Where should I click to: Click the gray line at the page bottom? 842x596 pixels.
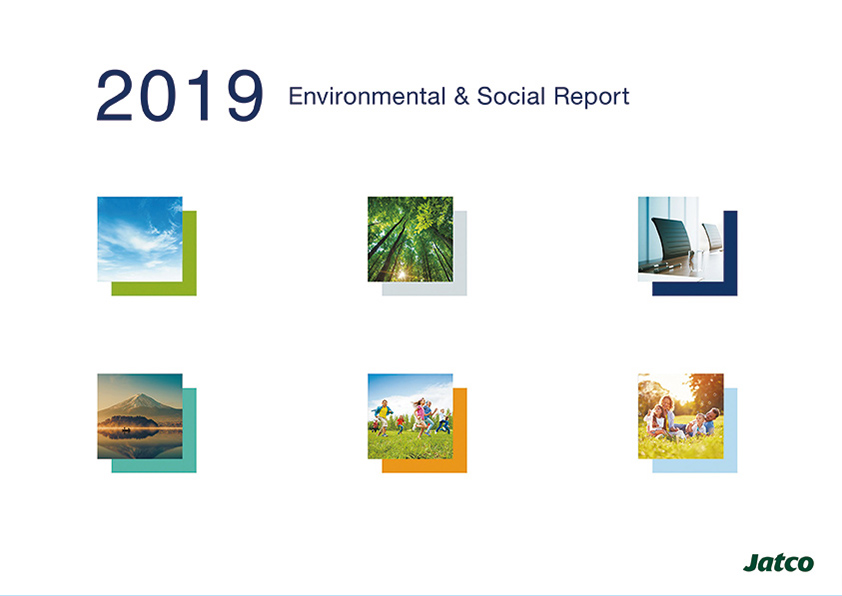[421, 594]
